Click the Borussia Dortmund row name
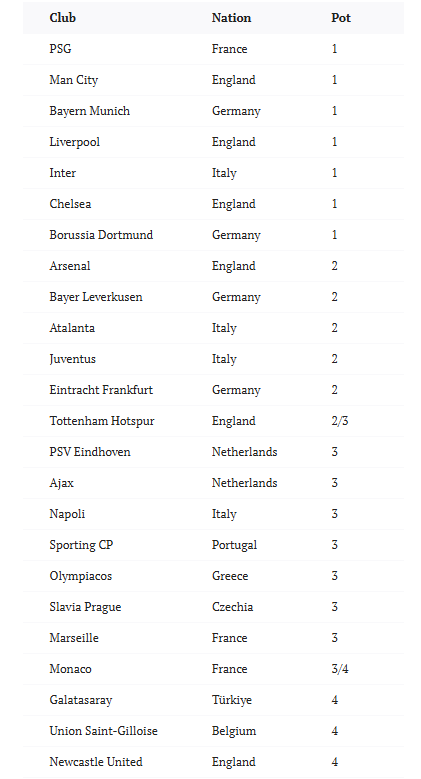421x779 pixels. click(x=101, y=235)
